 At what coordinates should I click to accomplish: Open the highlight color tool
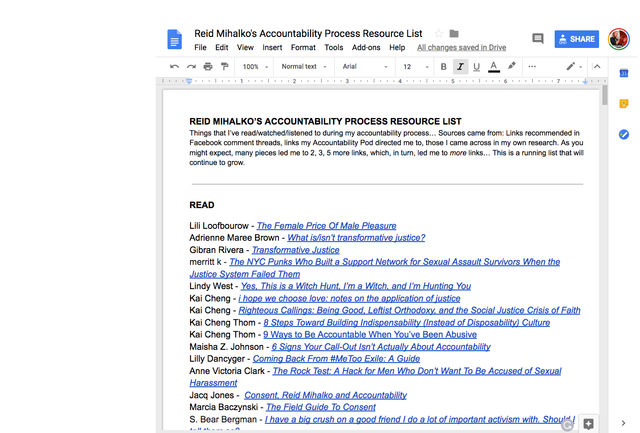511,66
